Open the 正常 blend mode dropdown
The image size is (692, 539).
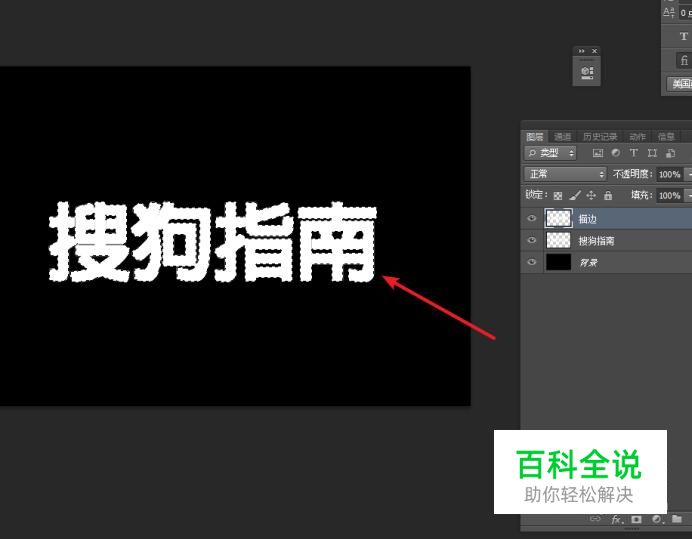(565, 174)
